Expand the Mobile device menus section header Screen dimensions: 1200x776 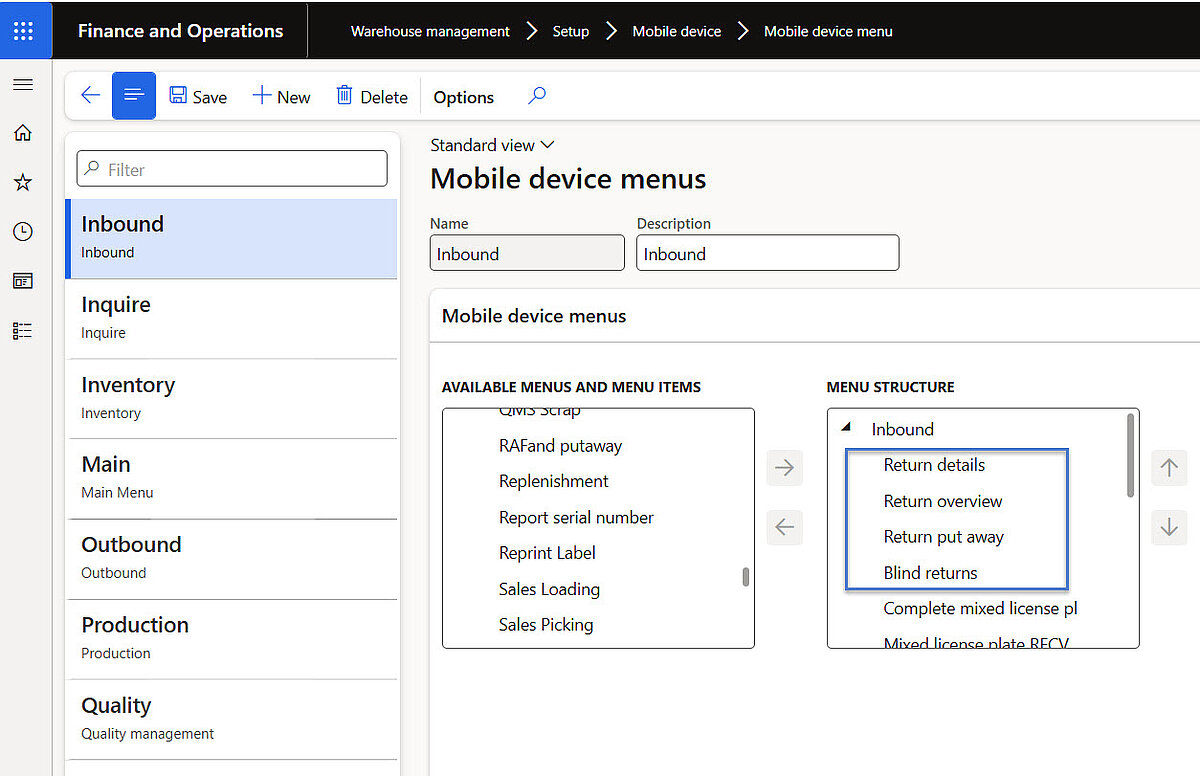click(533, 315)
